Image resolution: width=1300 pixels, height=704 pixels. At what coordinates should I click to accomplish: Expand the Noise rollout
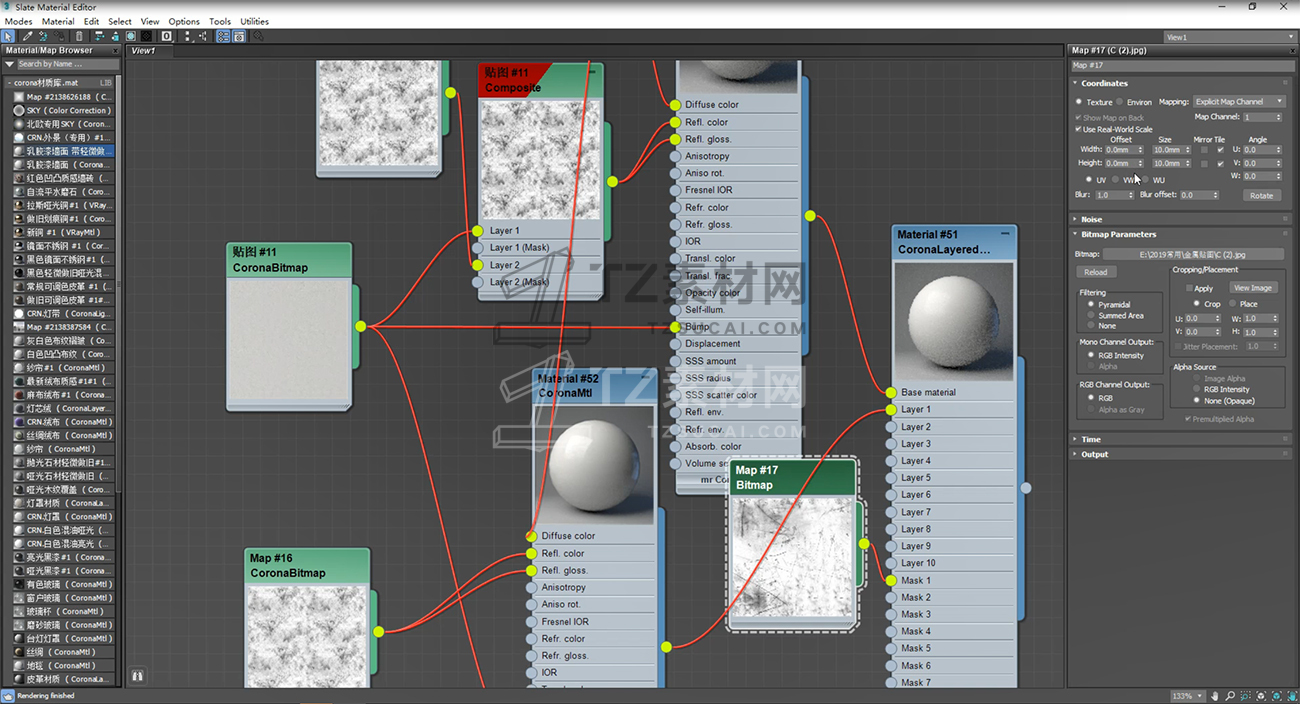click(1091, 219)
